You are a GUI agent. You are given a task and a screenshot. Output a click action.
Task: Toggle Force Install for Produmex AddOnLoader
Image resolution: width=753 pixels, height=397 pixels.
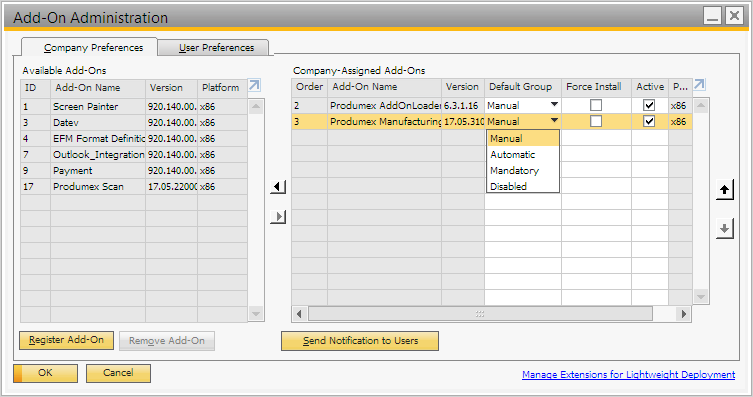pos(596,105)
